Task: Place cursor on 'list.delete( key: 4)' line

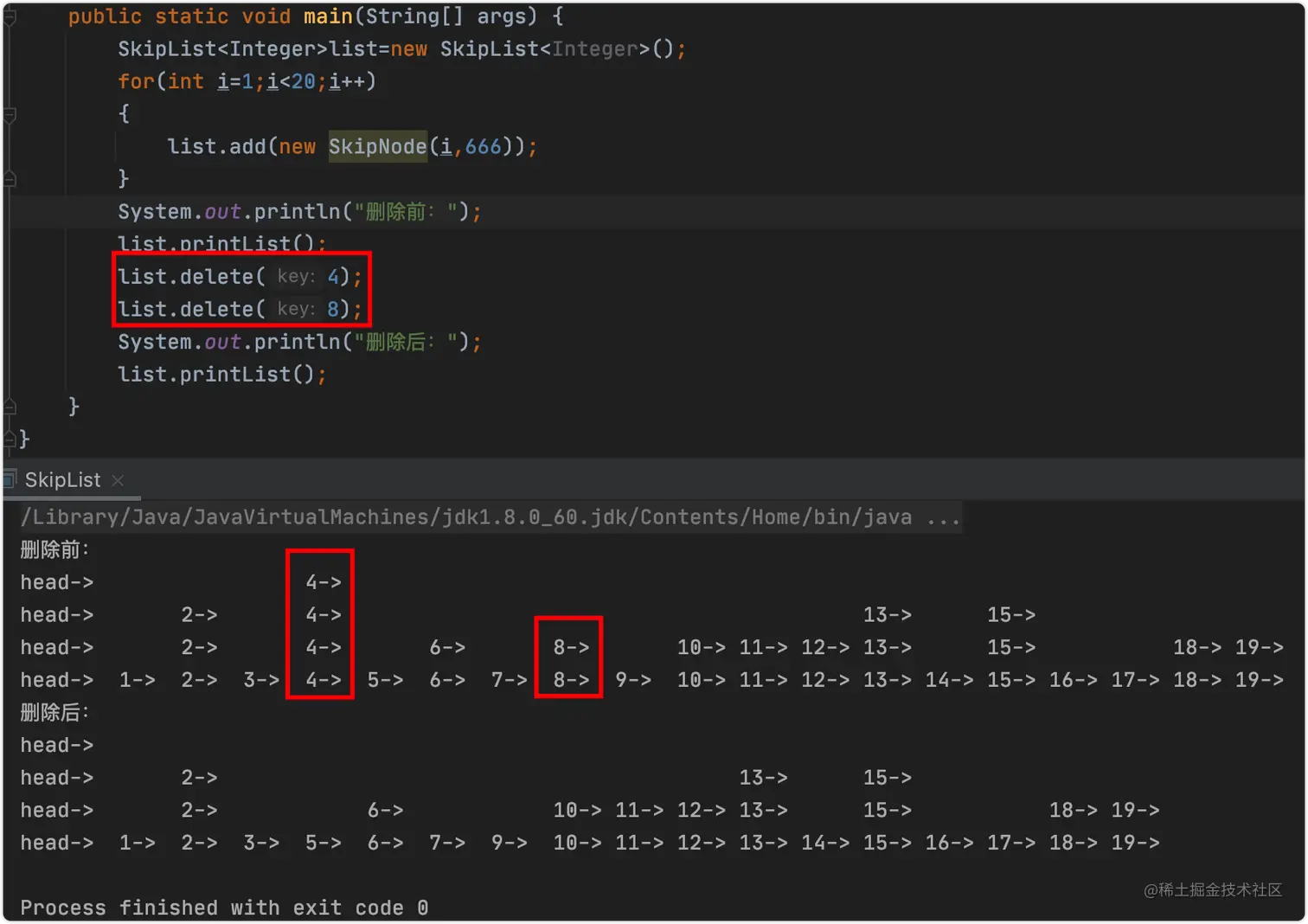Action: pos(240,277)
